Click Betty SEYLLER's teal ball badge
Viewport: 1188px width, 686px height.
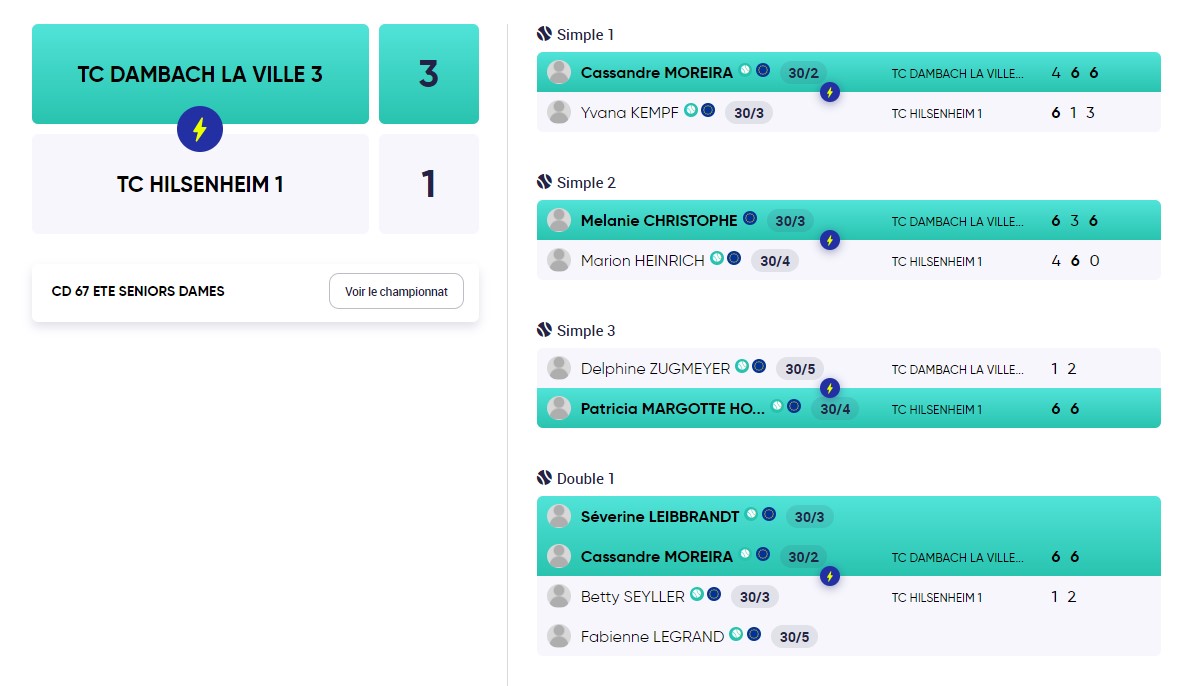pos(697,594)
